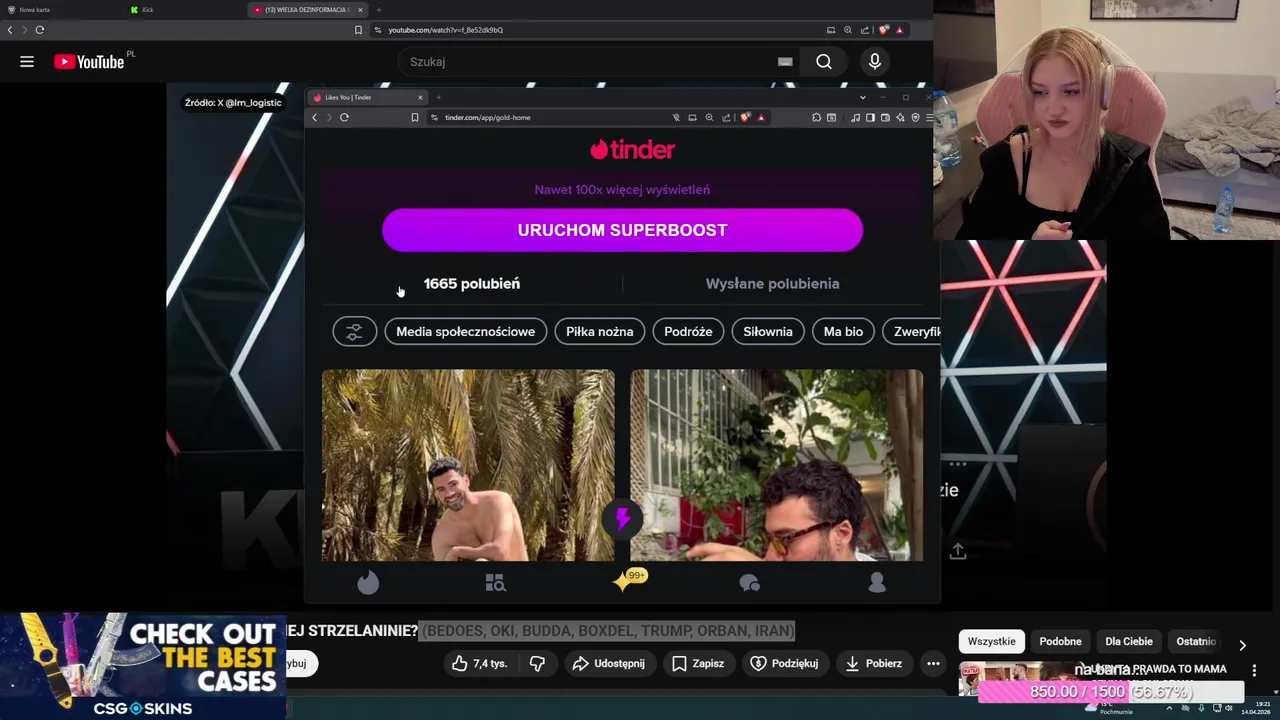
Task: Select the Wszystkie chip
Action: pyautogui.click(x=991, y=642)
